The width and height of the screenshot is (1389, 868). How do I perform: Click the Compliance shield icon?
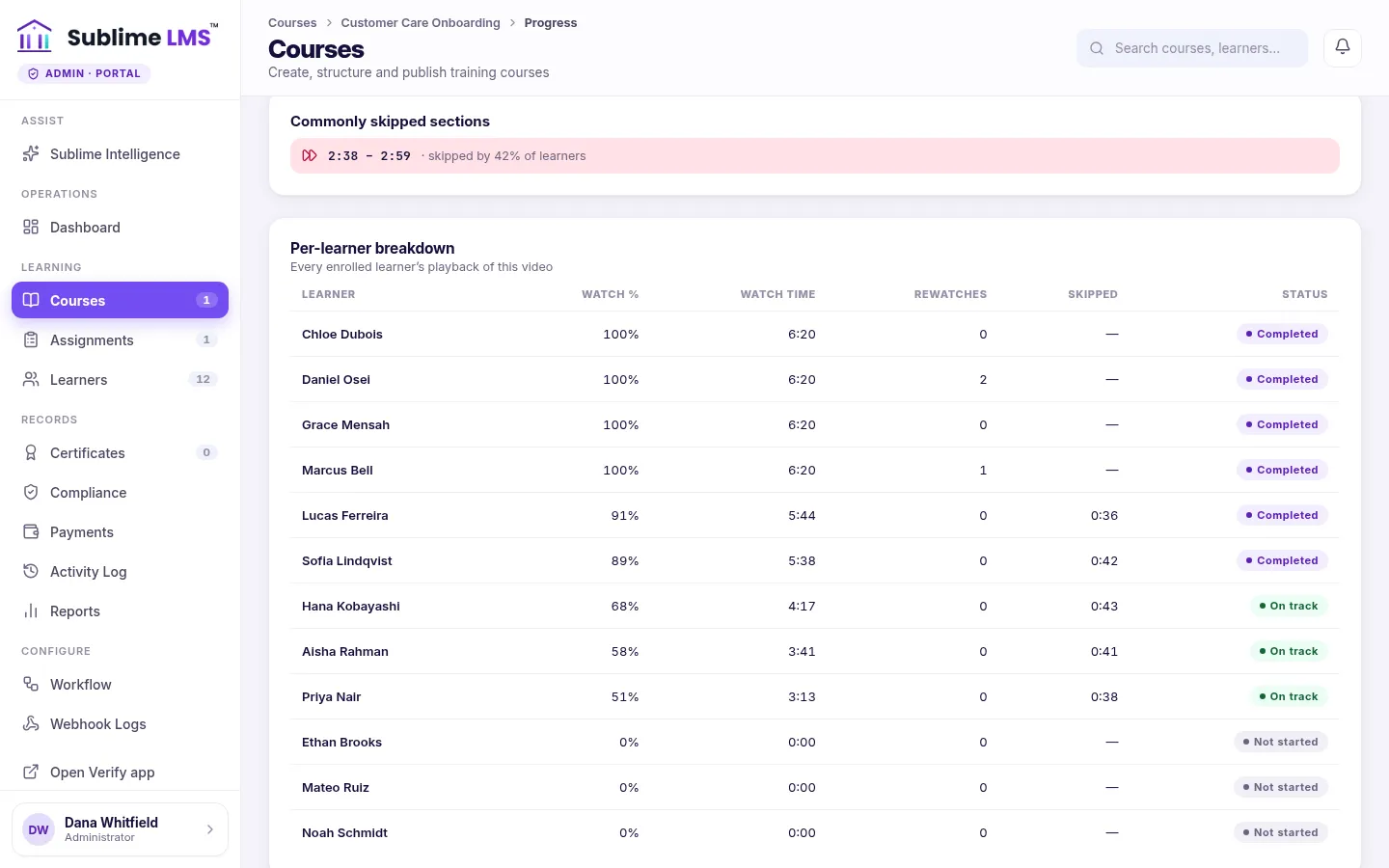[x=31, y=493]
